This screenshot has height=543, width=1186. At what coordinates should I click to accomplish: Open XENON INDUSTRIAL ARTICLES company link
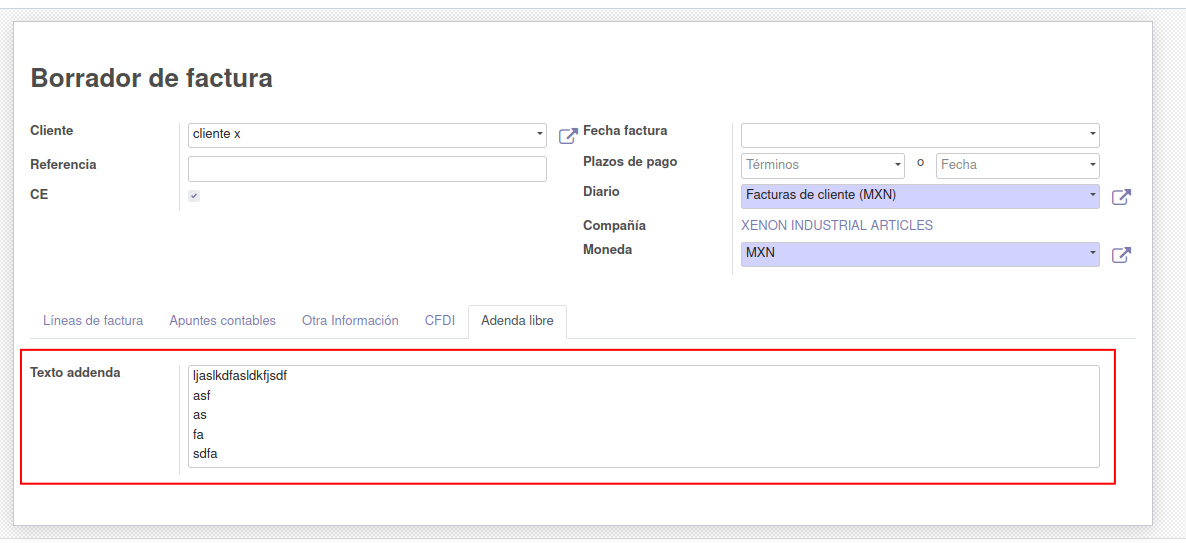pyautogui.click(x=836, y=225)
